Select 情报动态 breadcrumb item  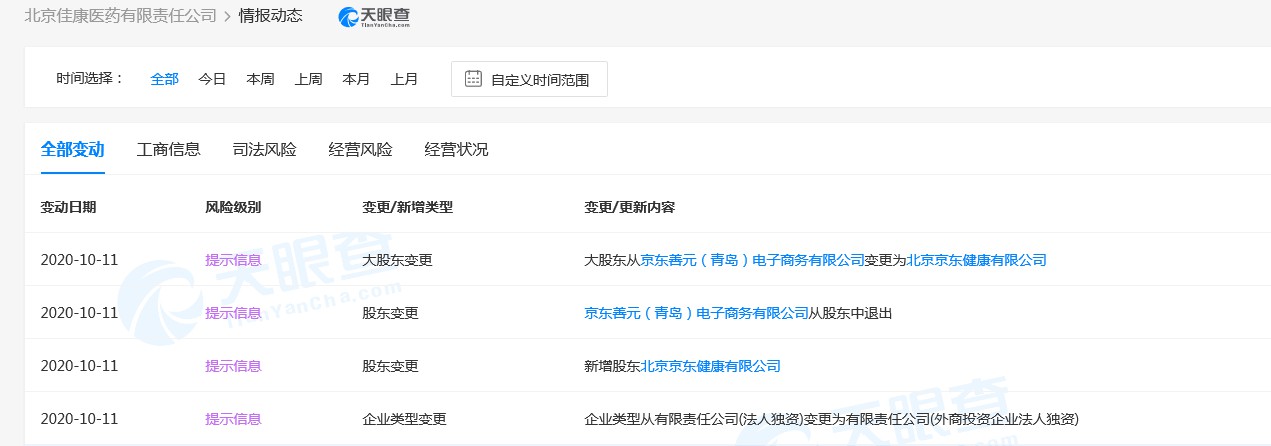[270, 16]
